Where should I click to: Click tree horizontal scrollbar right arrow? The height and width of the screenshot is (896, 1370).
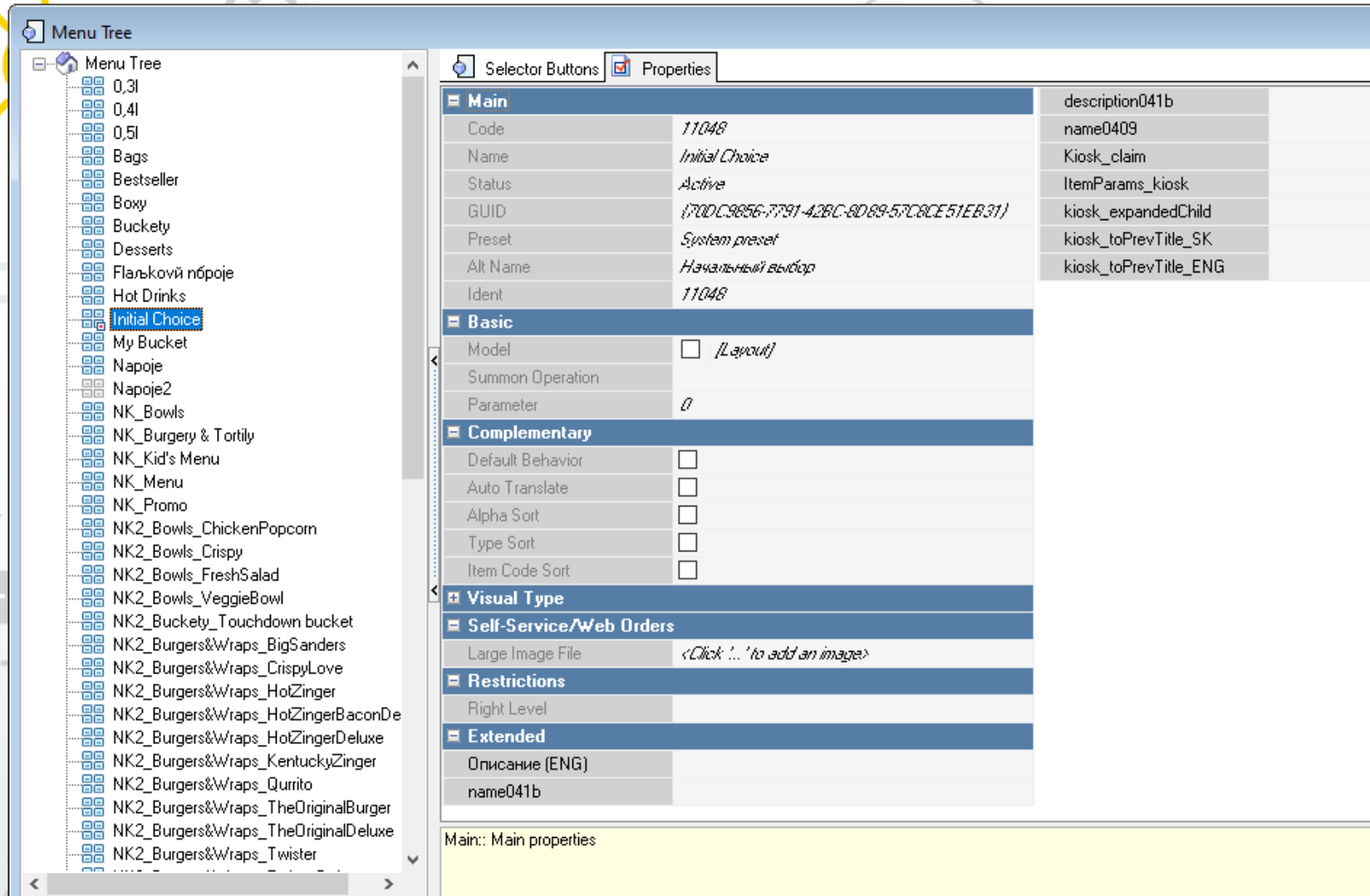[x=388, y=884]
